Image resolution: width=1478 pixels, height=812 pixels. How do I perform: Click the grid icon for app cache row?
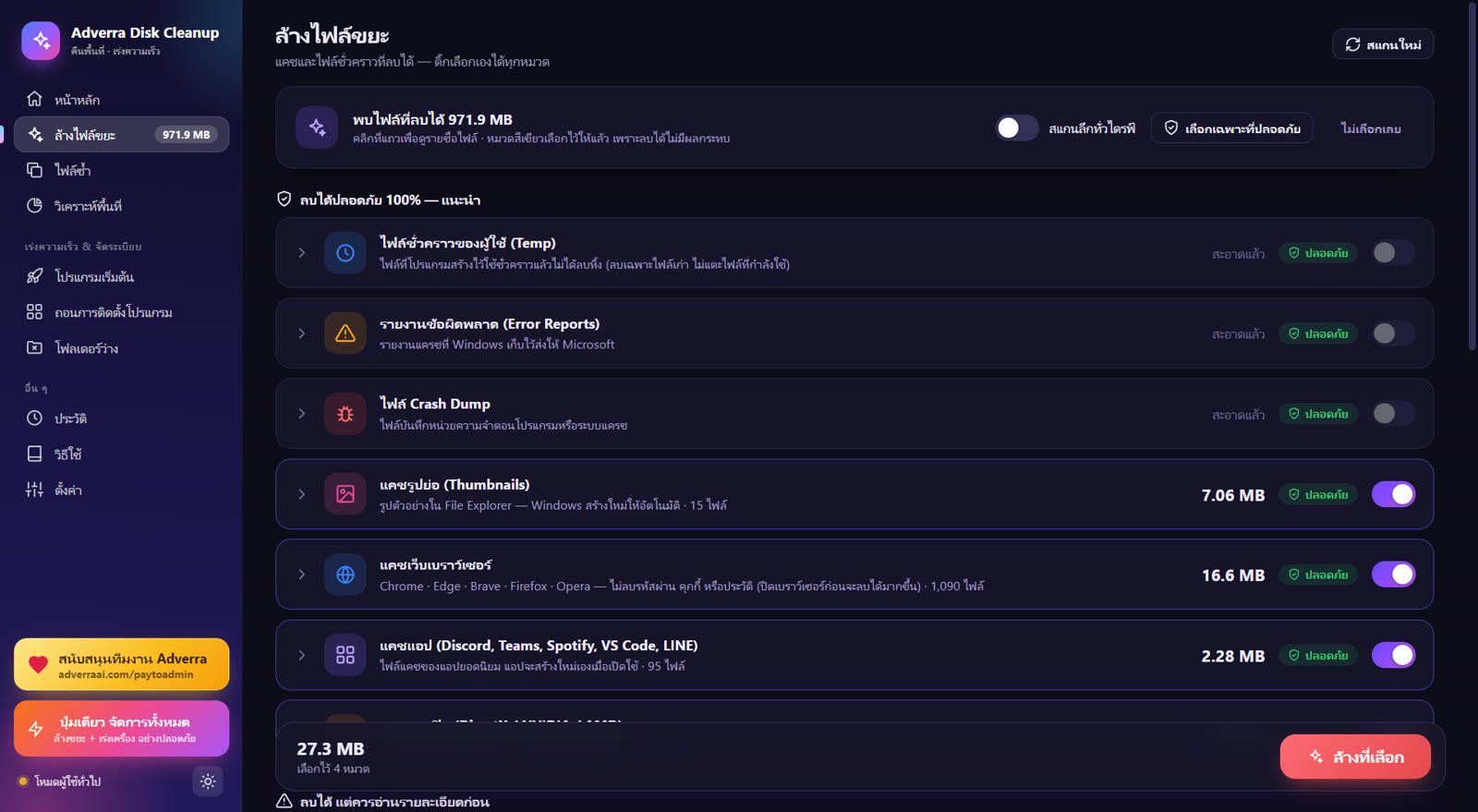point(345,655)
